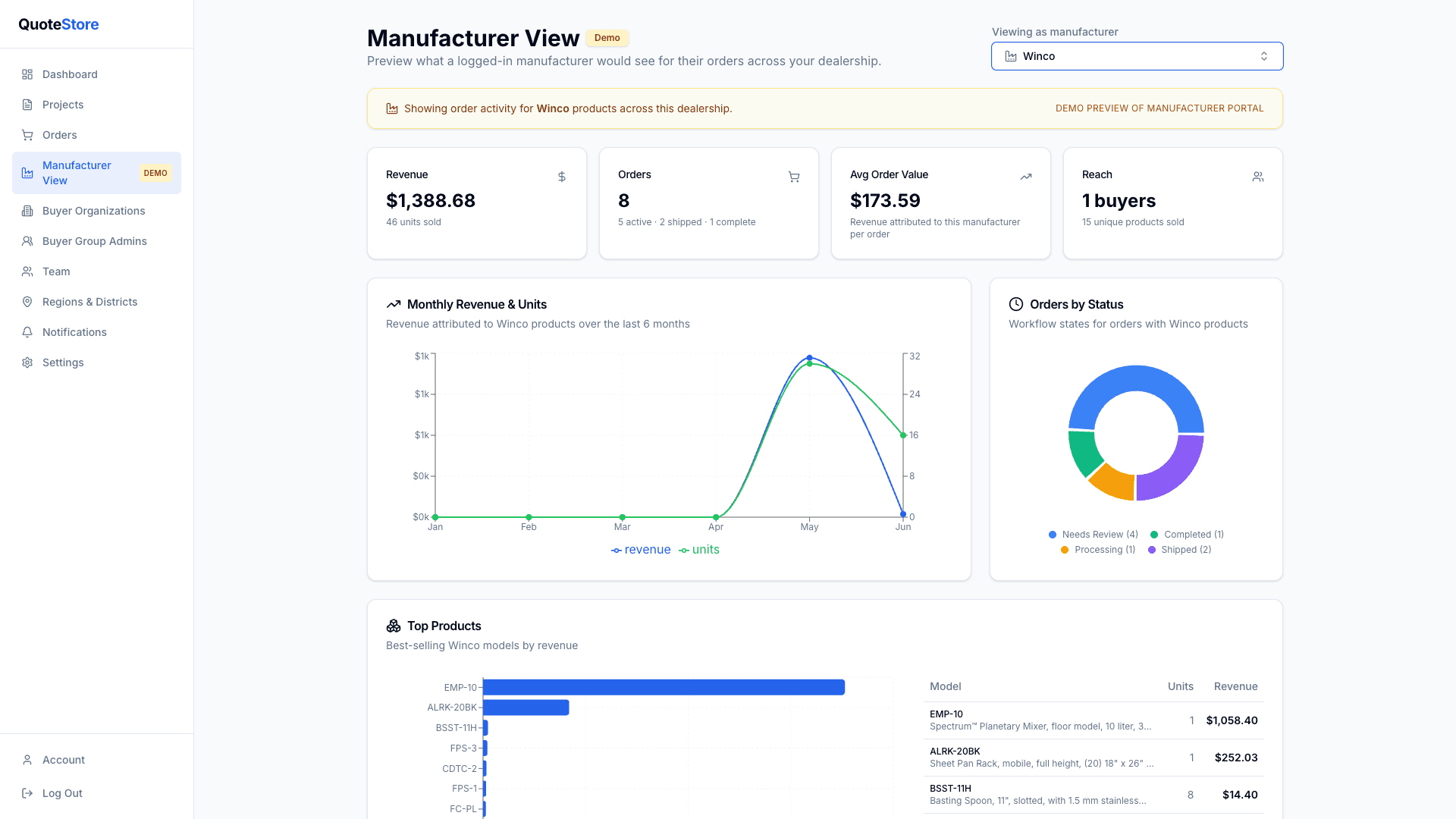Click the ALRK-20BK table row
The height and width of the screenshot is (819, 1456).
pyautogui.click(x=1094, y=758)
